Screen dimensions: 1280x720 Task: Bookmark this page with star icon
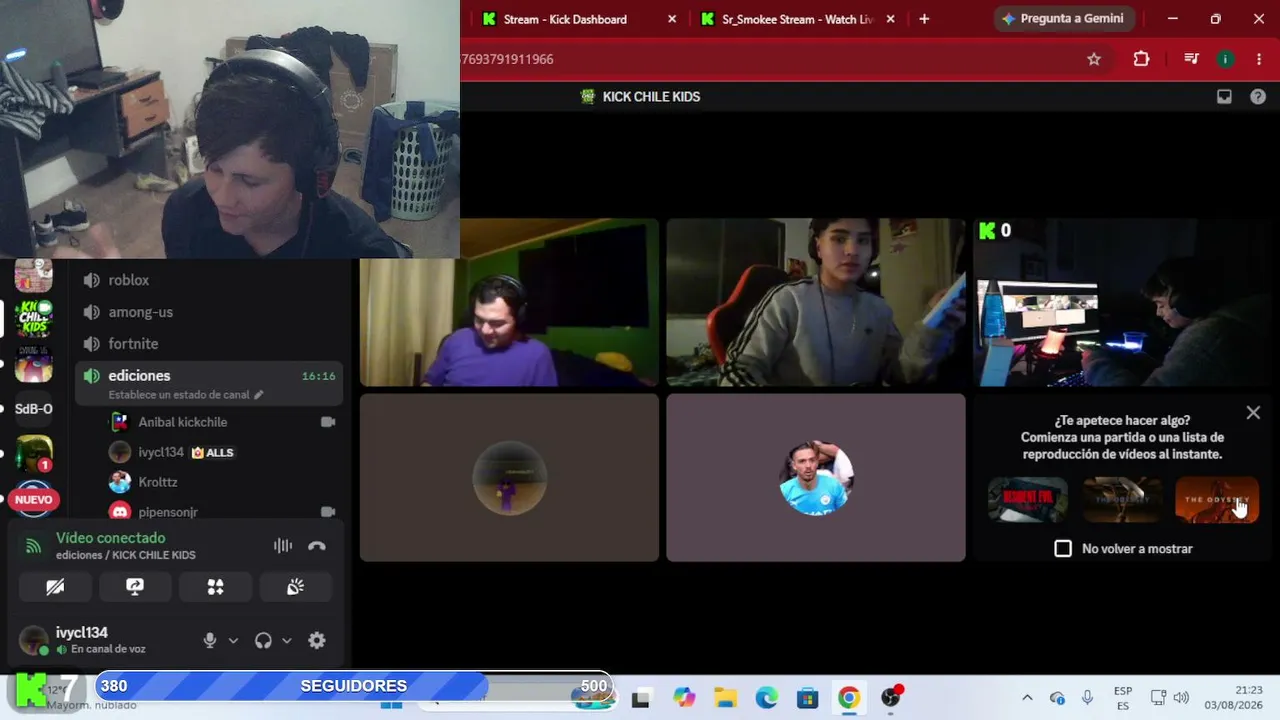(1094, 59)
